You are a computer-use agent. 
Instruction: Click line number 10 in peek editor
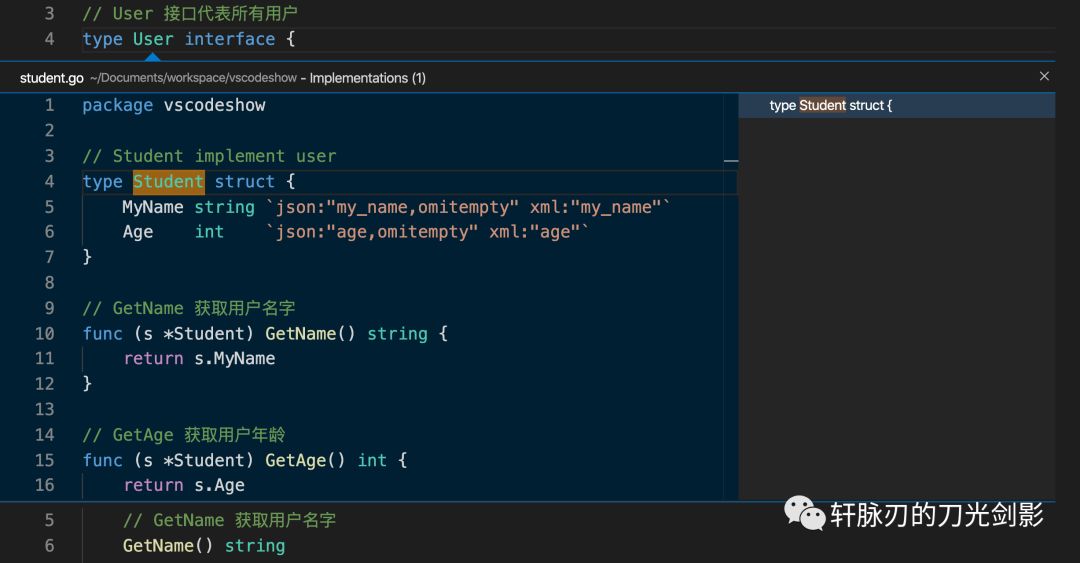(45, 334)
